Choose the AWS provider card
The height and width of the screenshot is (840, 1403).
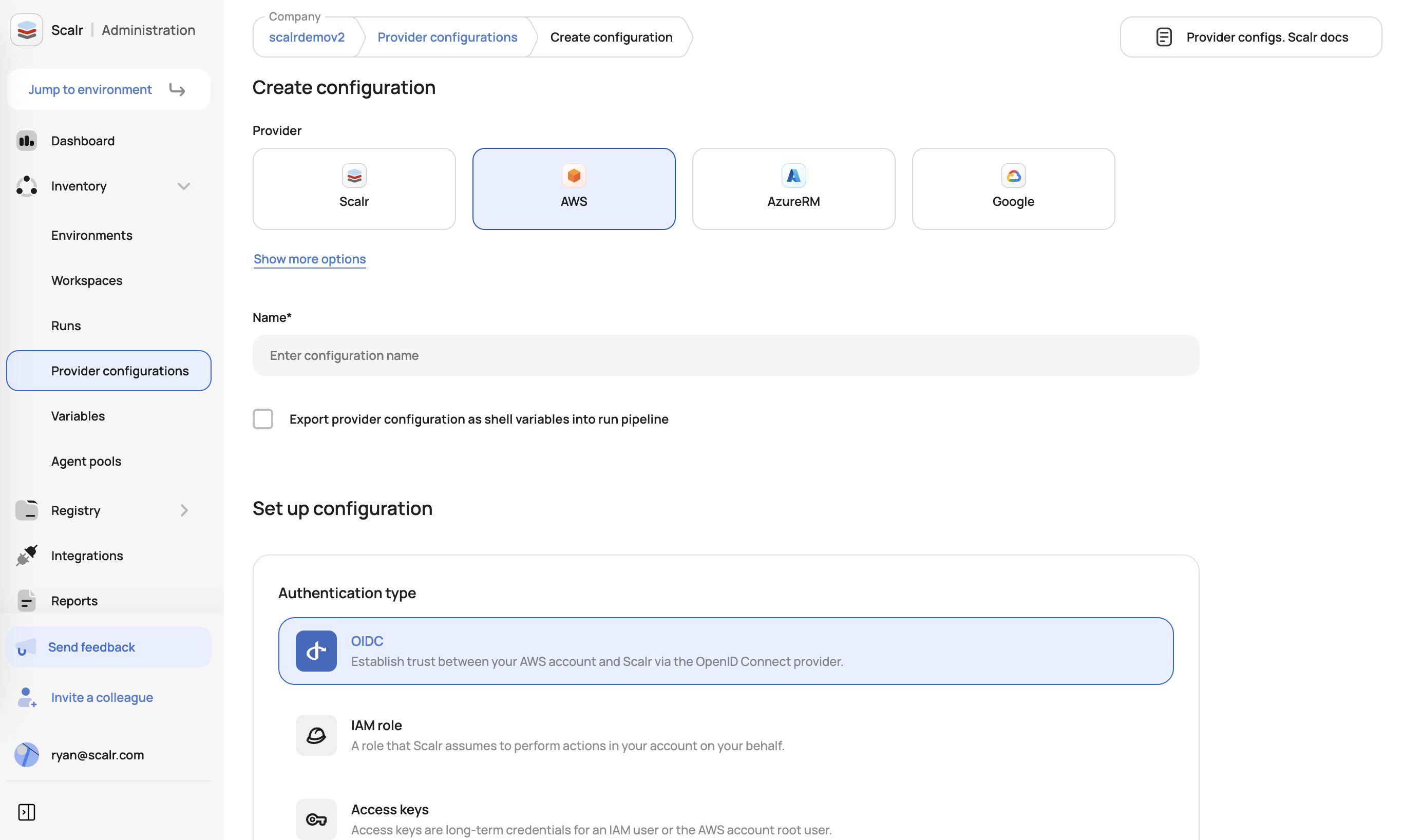[574, 189]
